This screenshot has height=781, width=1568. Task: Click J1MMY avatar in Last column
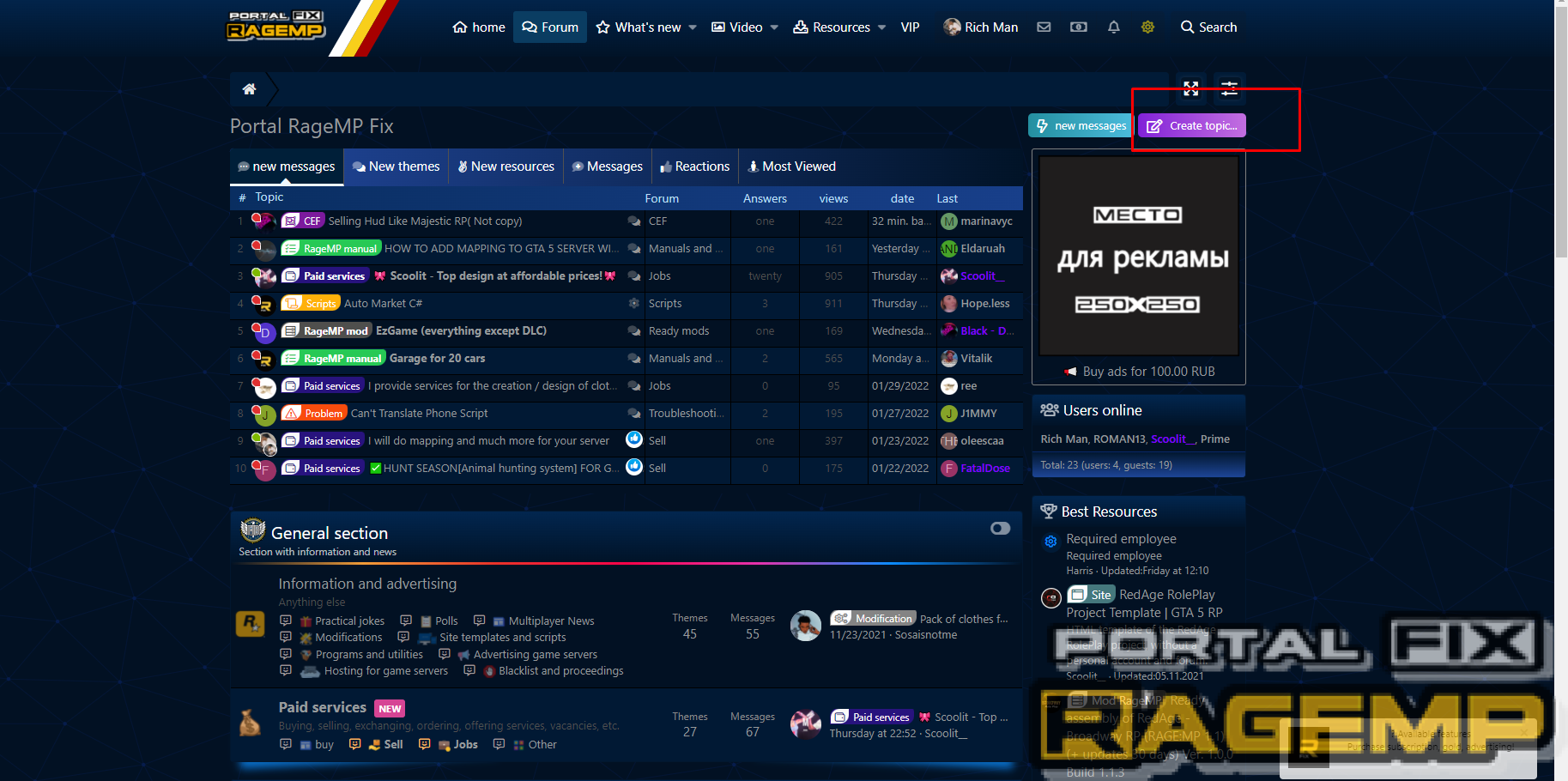pos(948,414)
